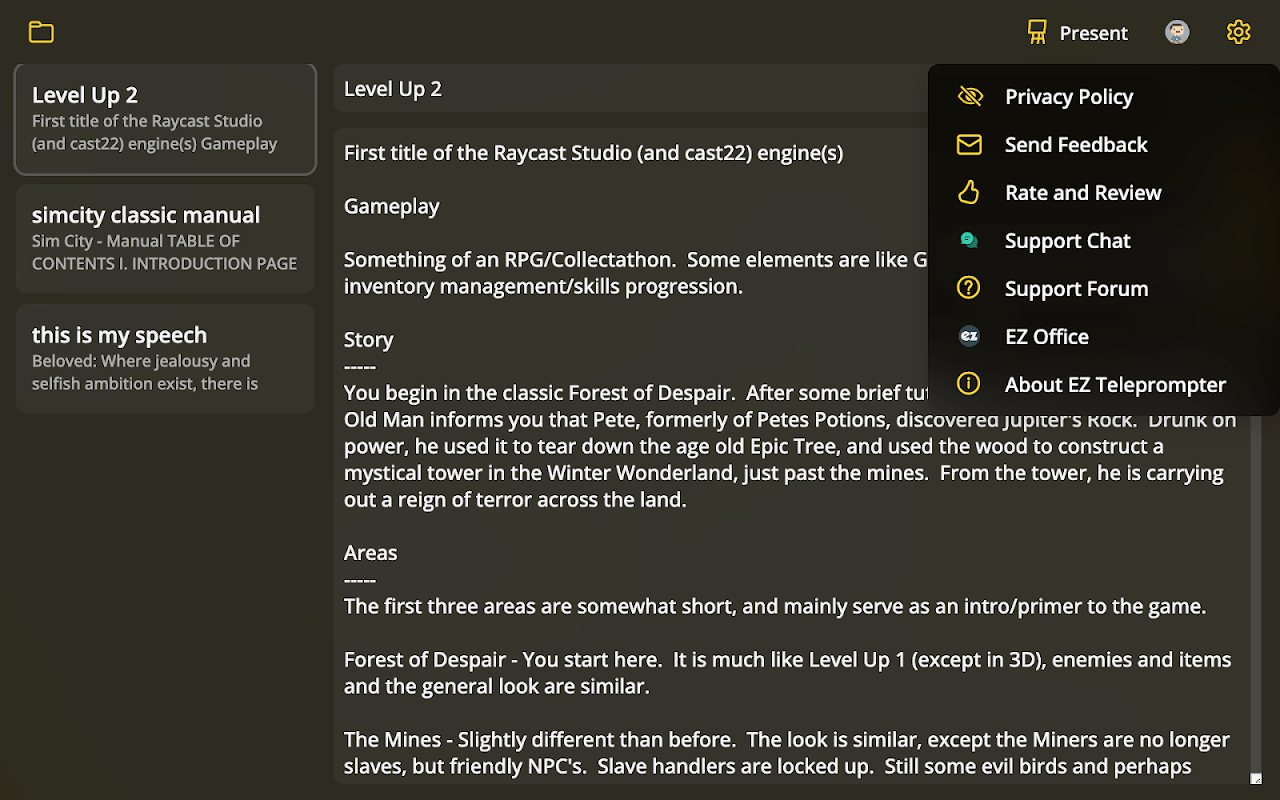Click the thumbs-up Rate and Review icon
The width and height of the screenshot is (1280, 800).
(x=969, y=193)
